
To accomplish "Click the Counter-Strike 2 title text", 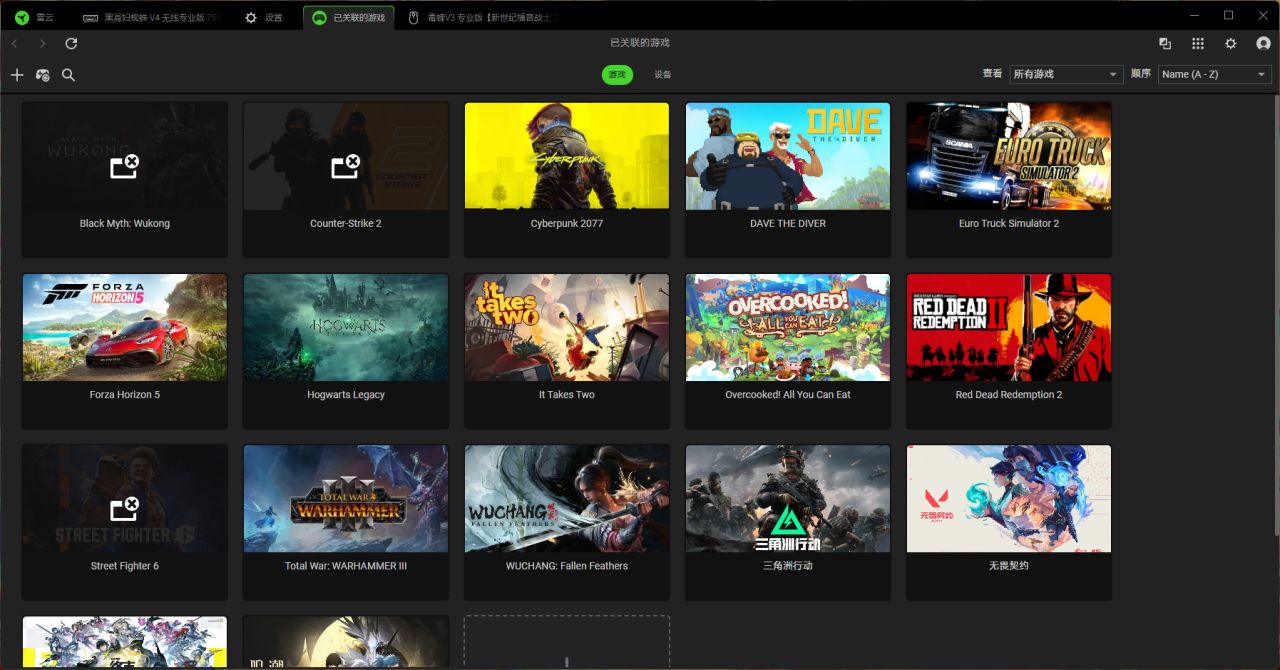I will pyautogui.click(x=346, y=224).
